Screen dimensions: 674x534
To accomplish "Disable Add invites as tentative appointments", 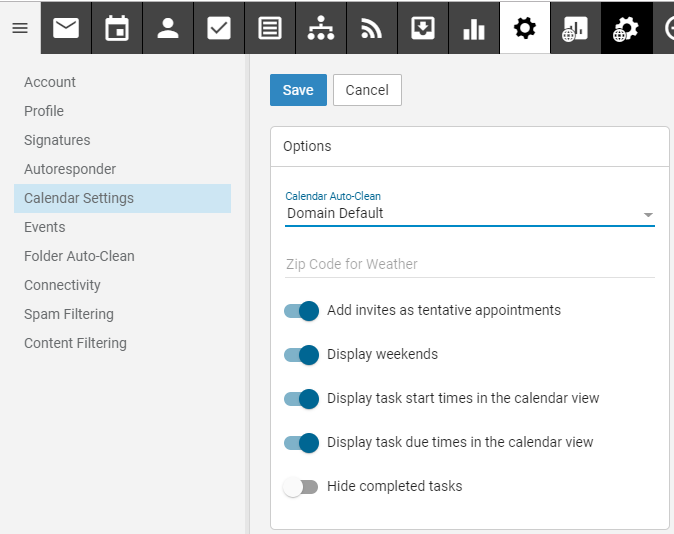I will (x=301, y=311).
